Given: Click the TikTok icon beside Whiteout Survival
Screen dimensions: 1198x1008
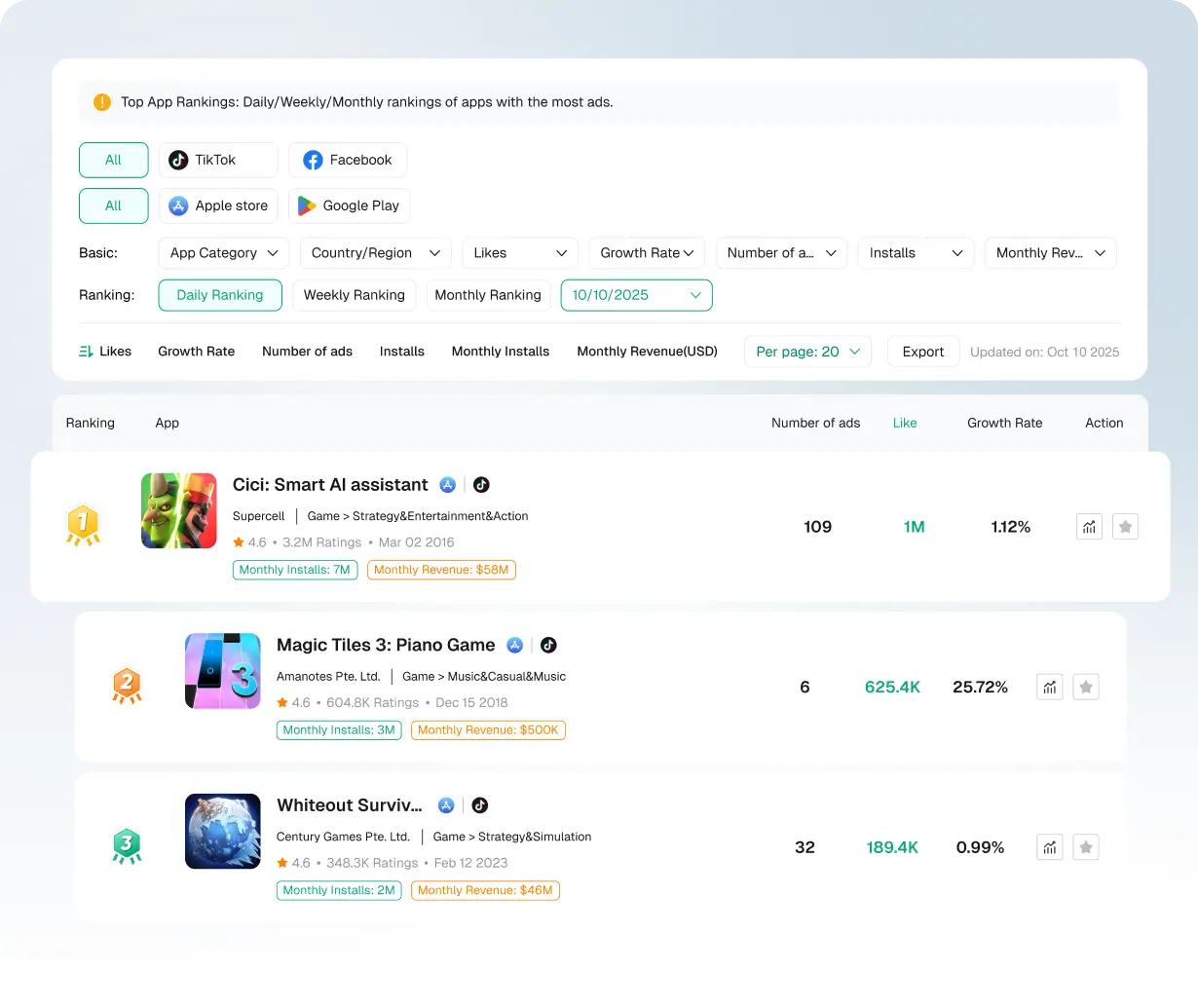Looking at the screenshot, I should click(478, 804).
